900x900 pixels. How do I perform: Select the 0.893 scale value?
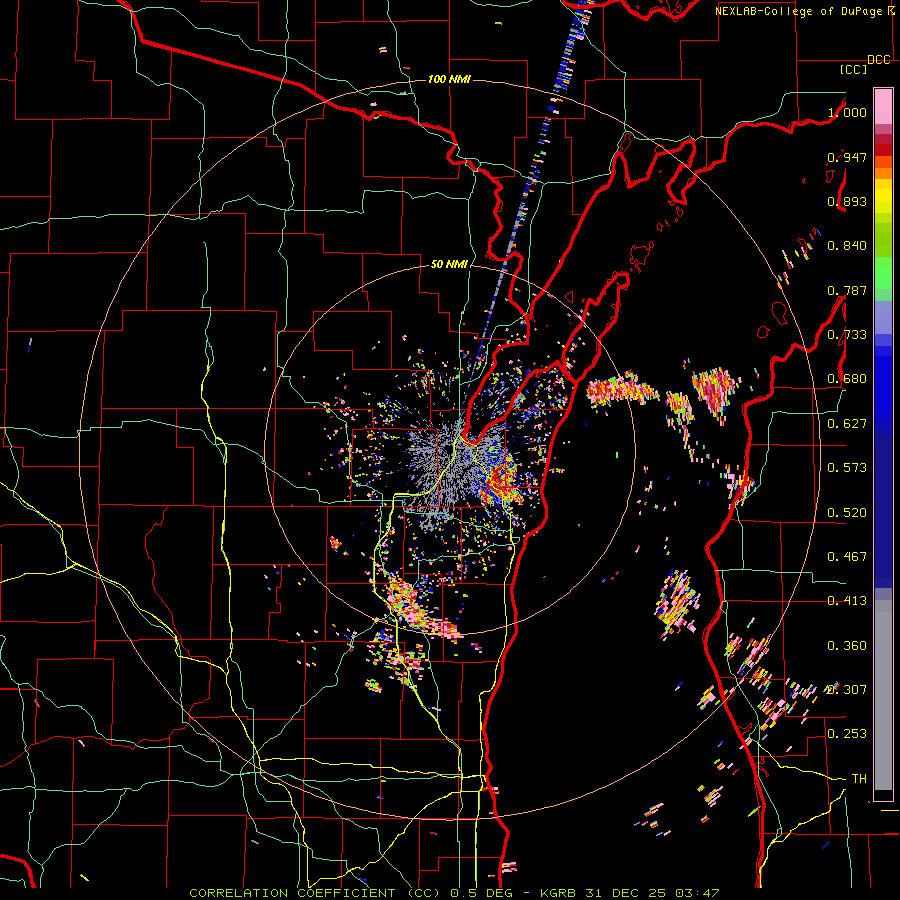pos(847,201)
